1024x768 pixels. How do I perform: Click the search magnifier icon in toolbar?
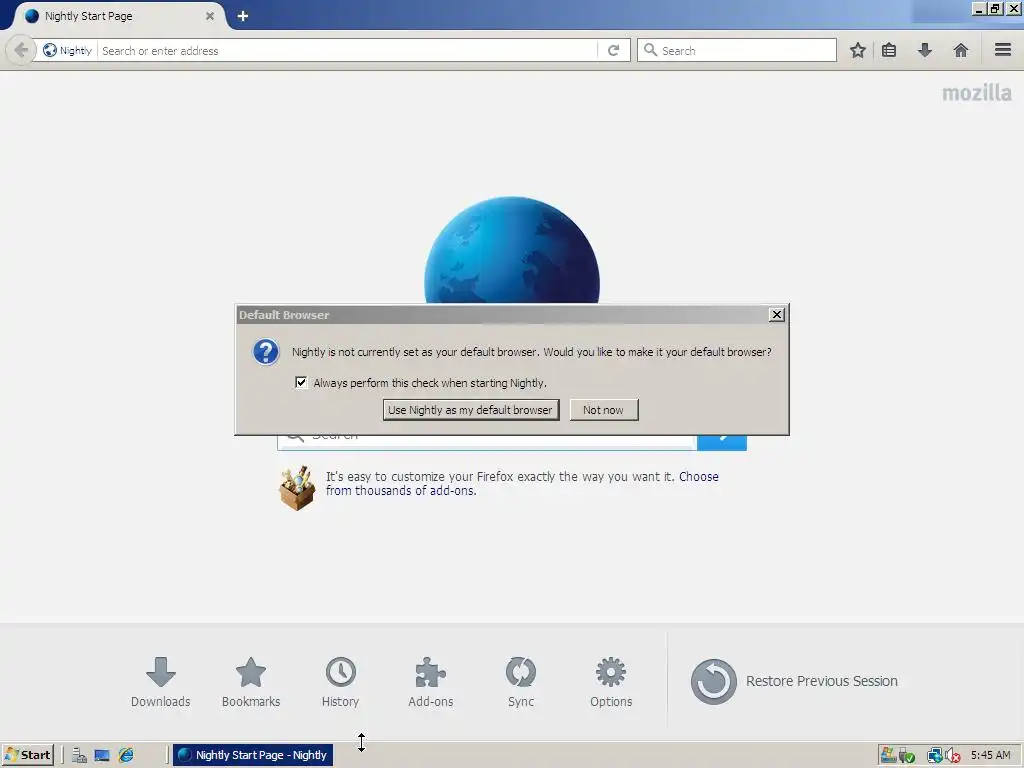pos(650,50)
